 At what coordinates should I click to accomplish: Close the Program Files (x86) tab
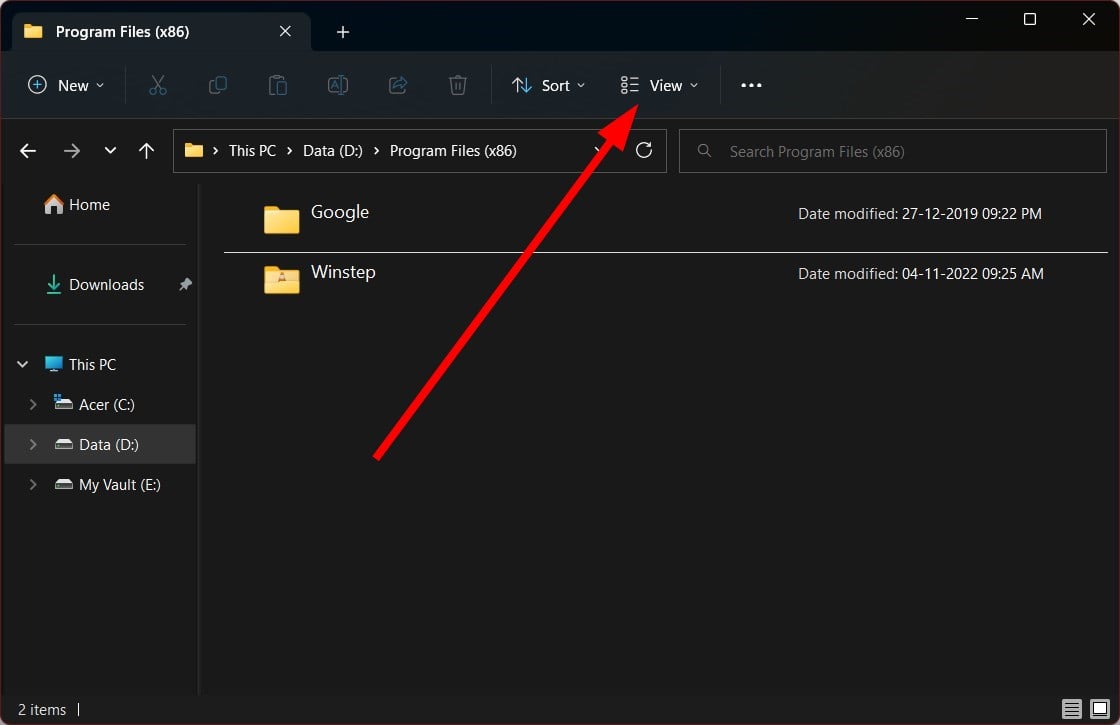(x=285, y=31)
